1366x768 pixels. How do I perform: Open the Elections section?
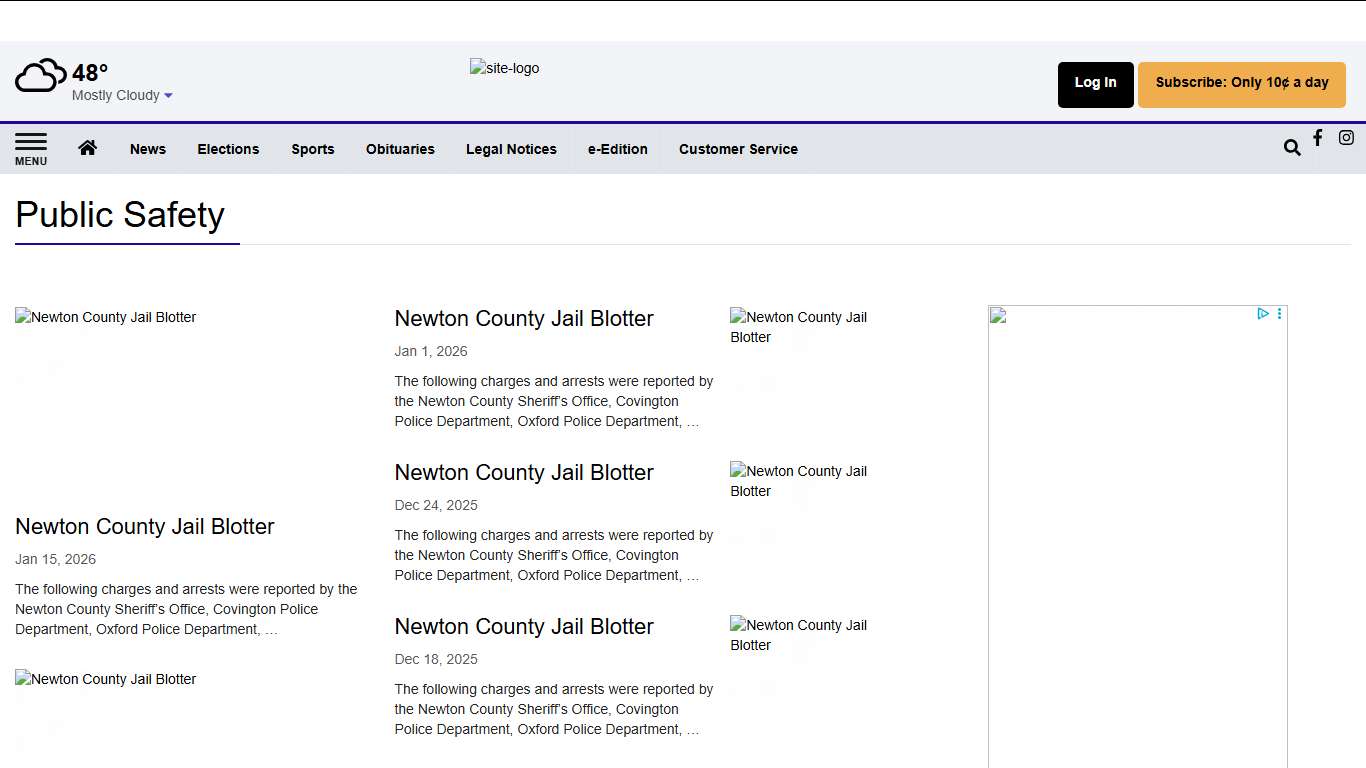point(228,148)
